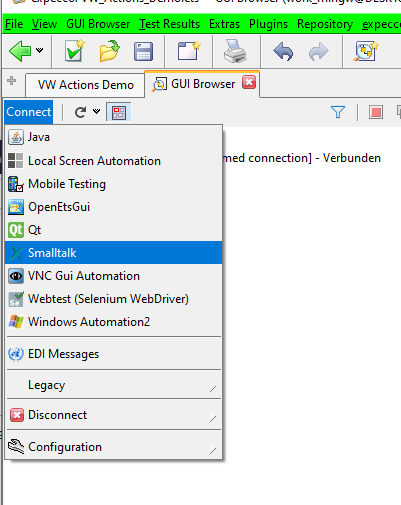This screenshot has height=505, width=401.
Task: Click the red Disconnect X icon
Action: (x=17, y=415)
